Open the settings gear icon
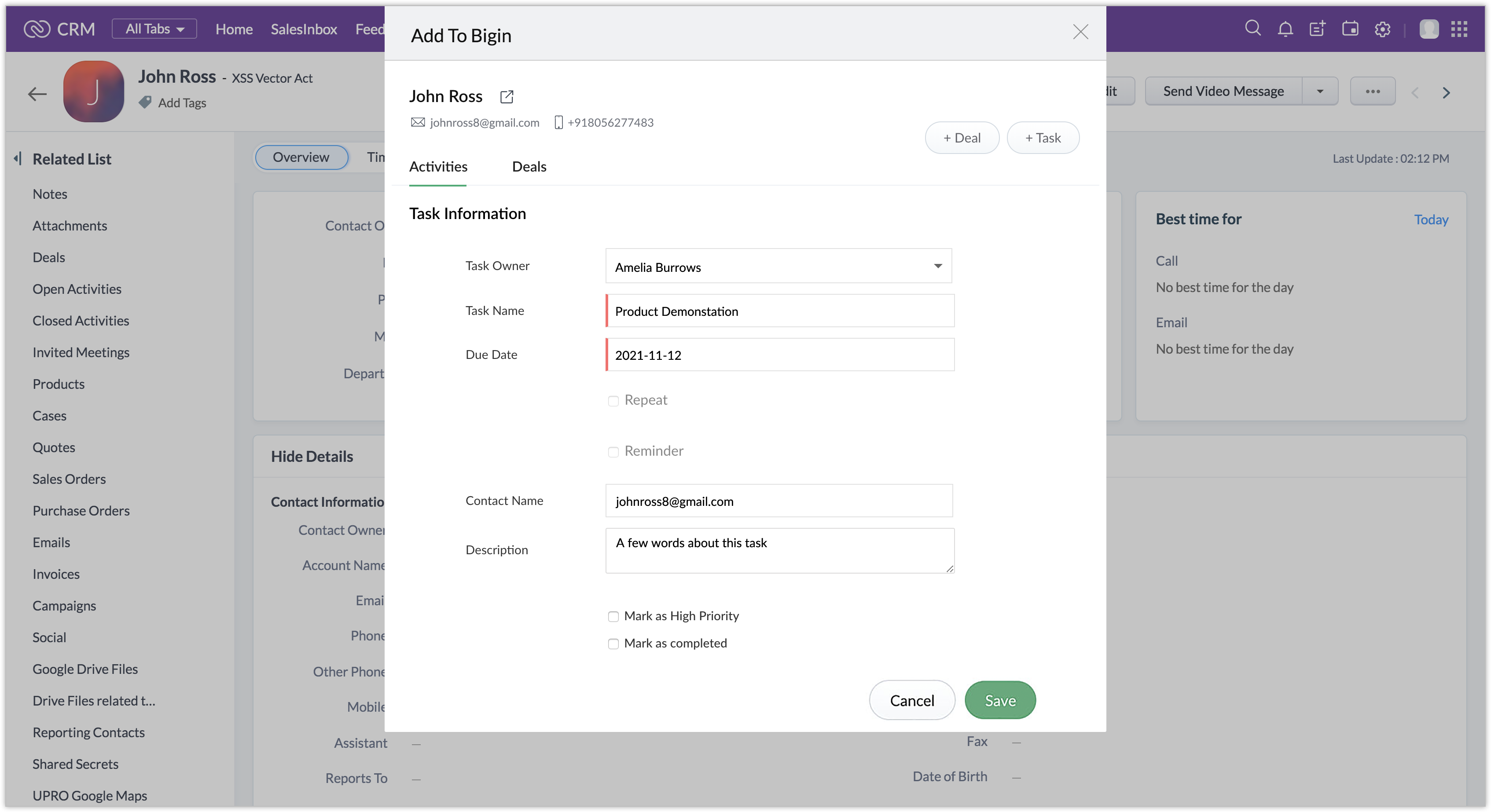The width and height of the screenshot is (1491, 812). 1382,29
